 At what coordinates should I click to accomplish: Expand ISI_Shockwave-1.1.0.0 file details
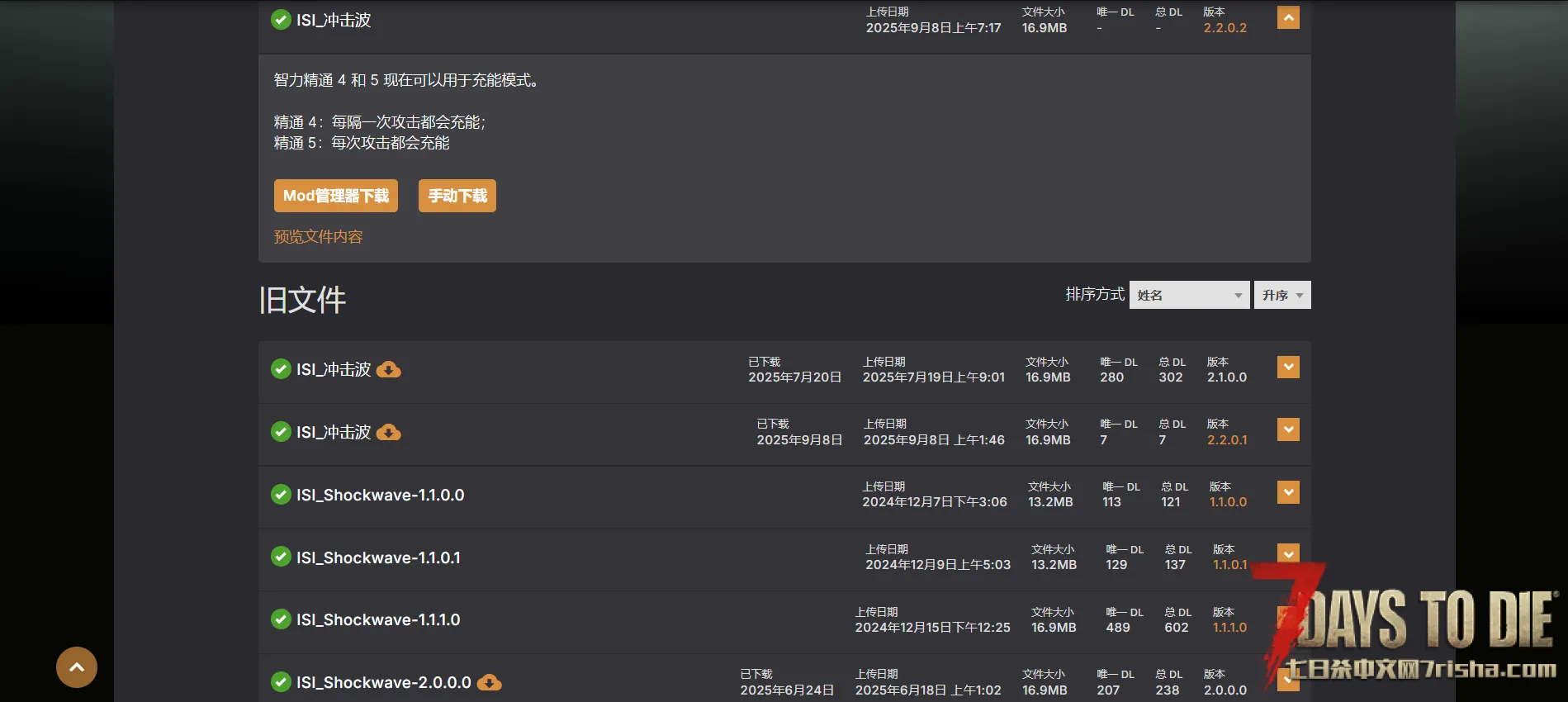(x=1288, y=492)
